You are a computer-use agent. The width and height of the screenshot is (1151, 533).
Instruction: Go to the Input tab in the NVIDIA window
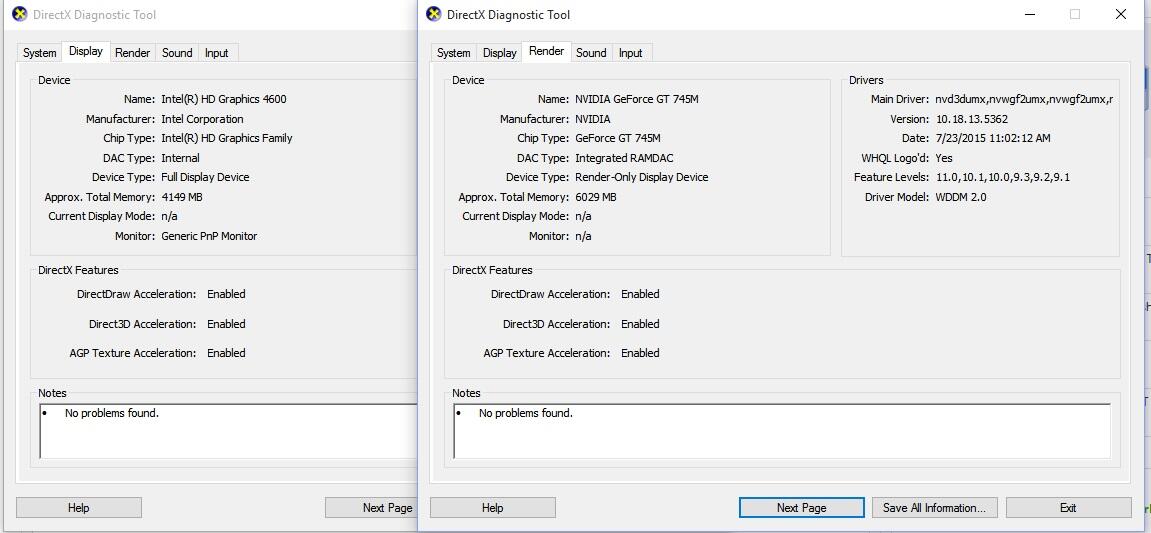click(x=630, y=53)
